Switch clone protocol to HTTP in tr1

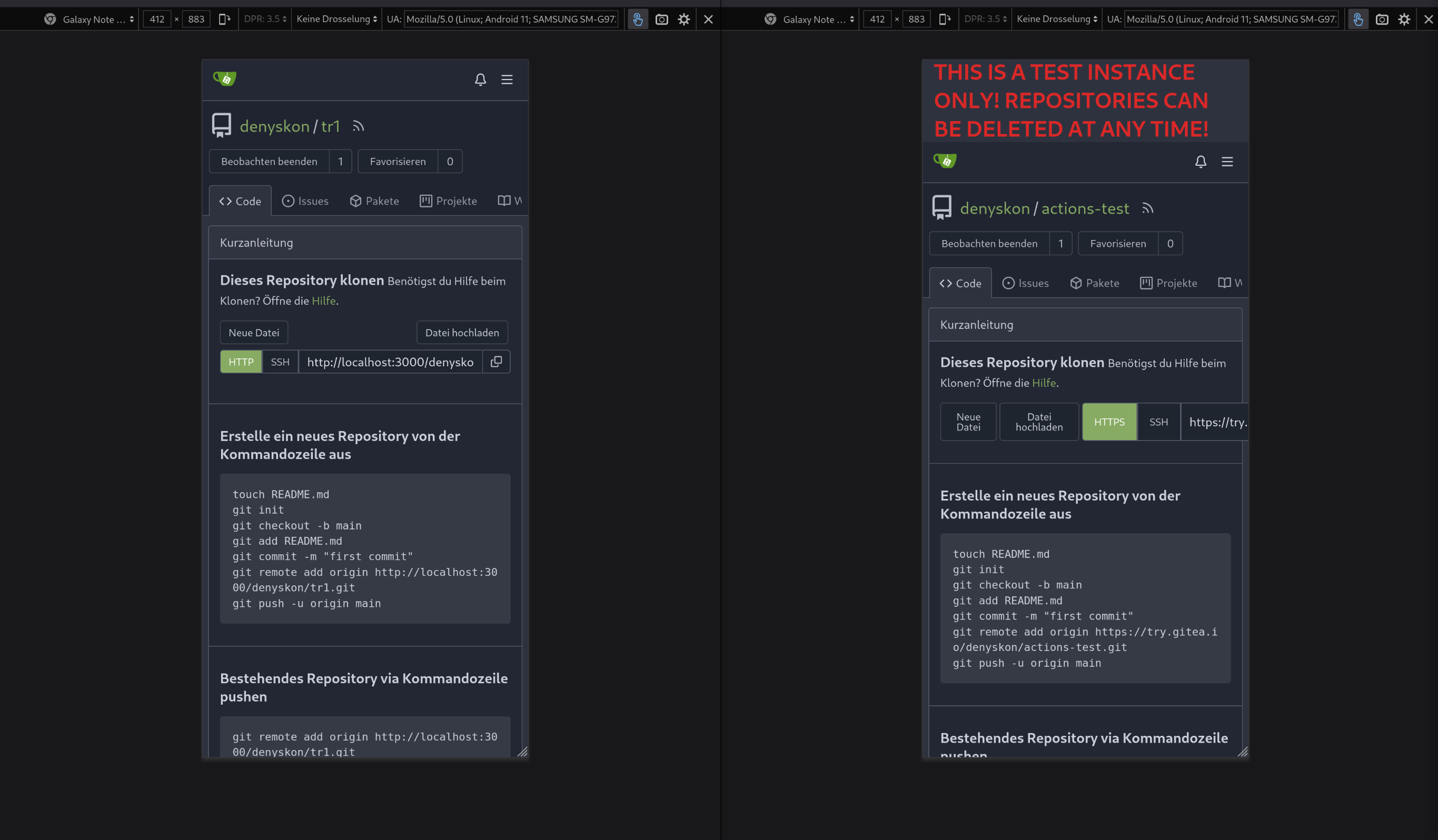coord(241,362)
